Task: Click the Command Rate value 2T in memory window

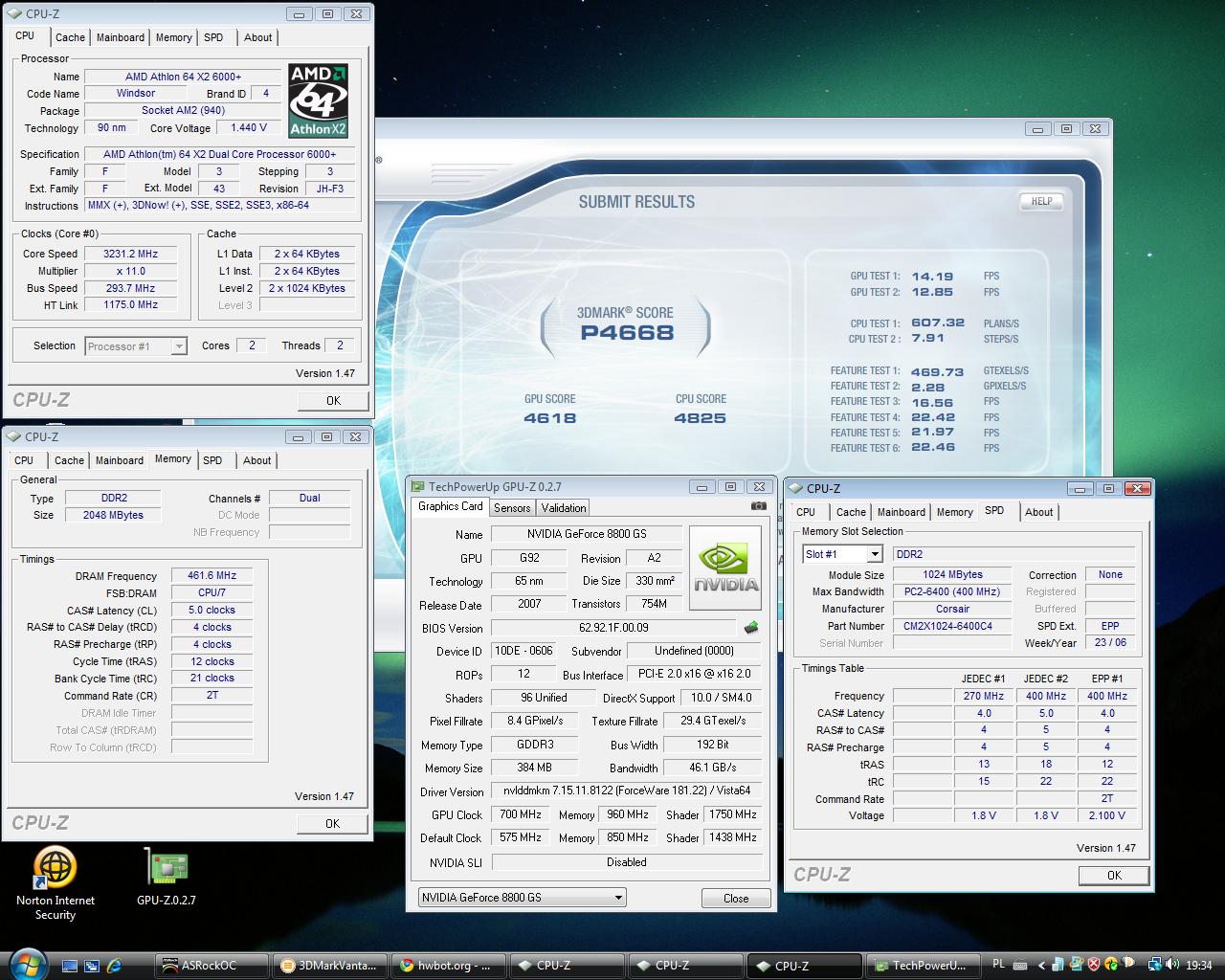Action: [x=212, y=695]
